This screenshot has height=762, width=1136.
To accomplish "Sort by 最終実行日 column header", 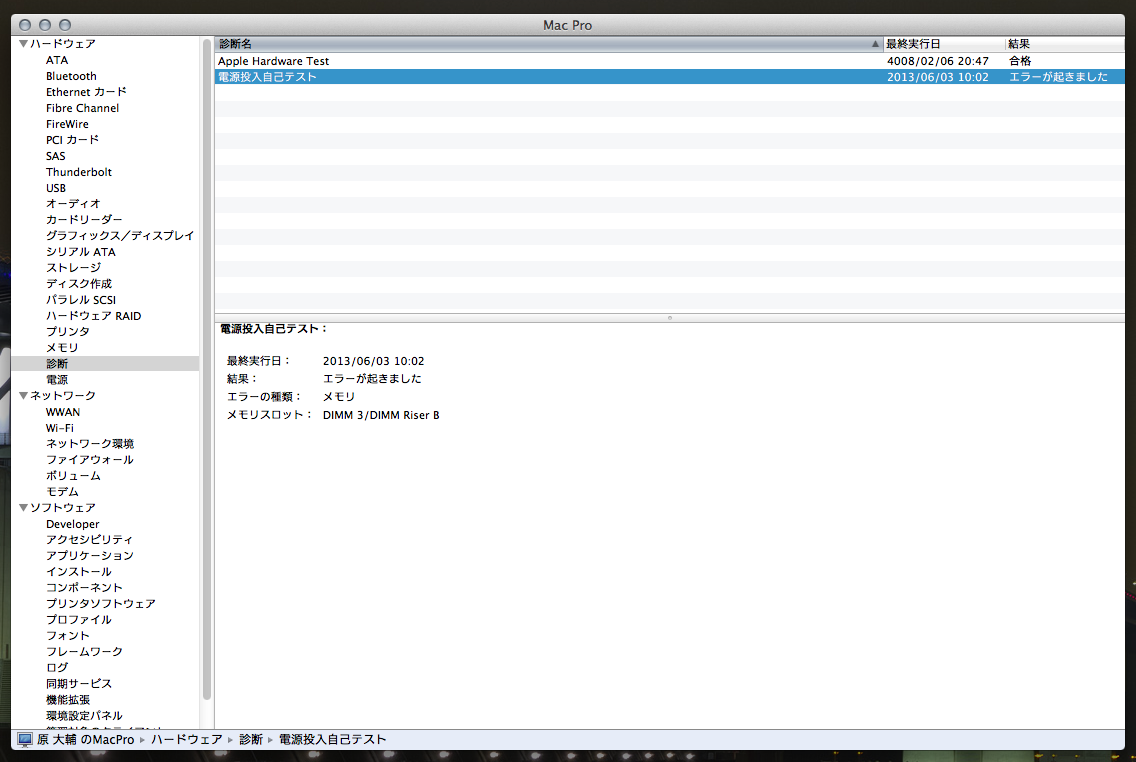I will click(x=944, y=44).
